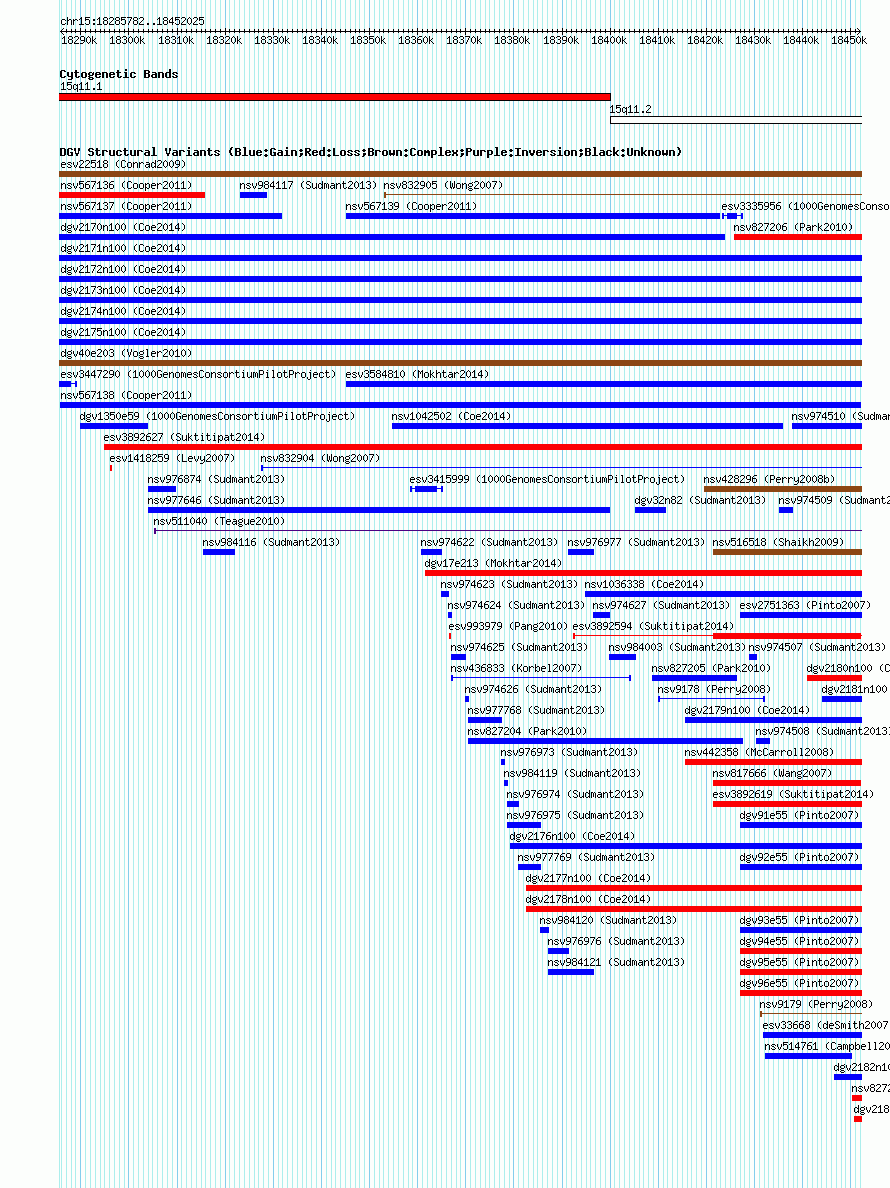
Task: Select the nsv9179 (Perry2008) label
Action: tap(817, 1005)
